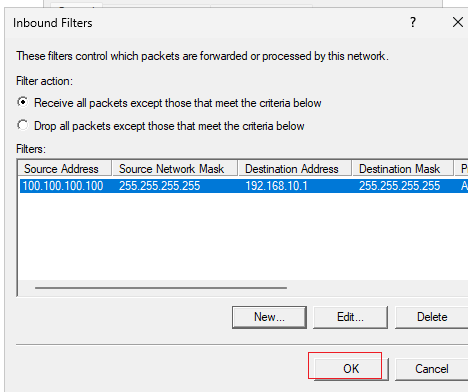Click the horizontal scrollbar under filters list
Viewport: 468px width, 392px height.
tap(161, 288)
